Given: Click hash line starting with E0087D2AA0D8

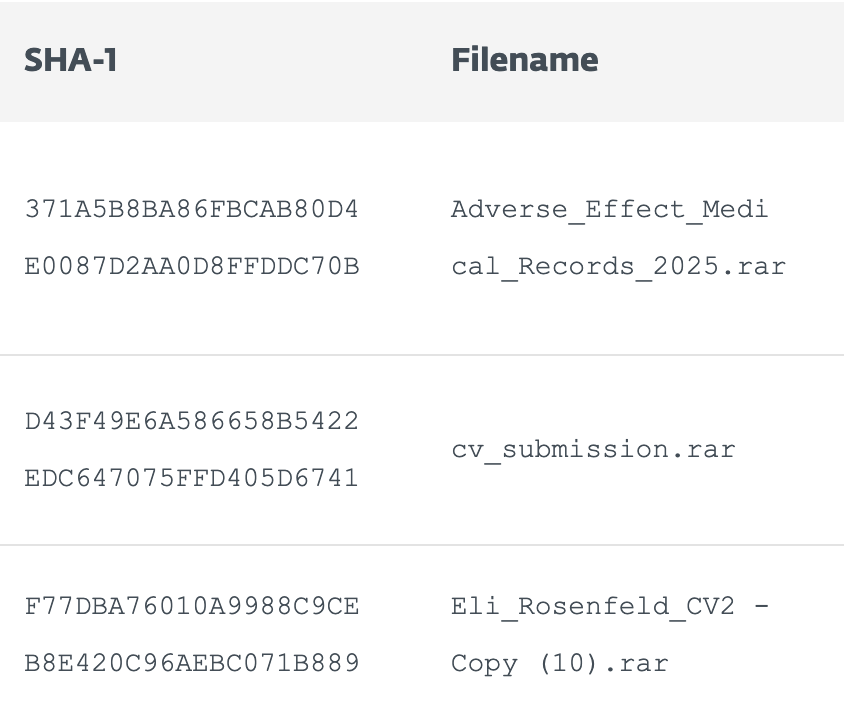Looking at the screenshot, I should pyautogui.click(x=192, y=267).
